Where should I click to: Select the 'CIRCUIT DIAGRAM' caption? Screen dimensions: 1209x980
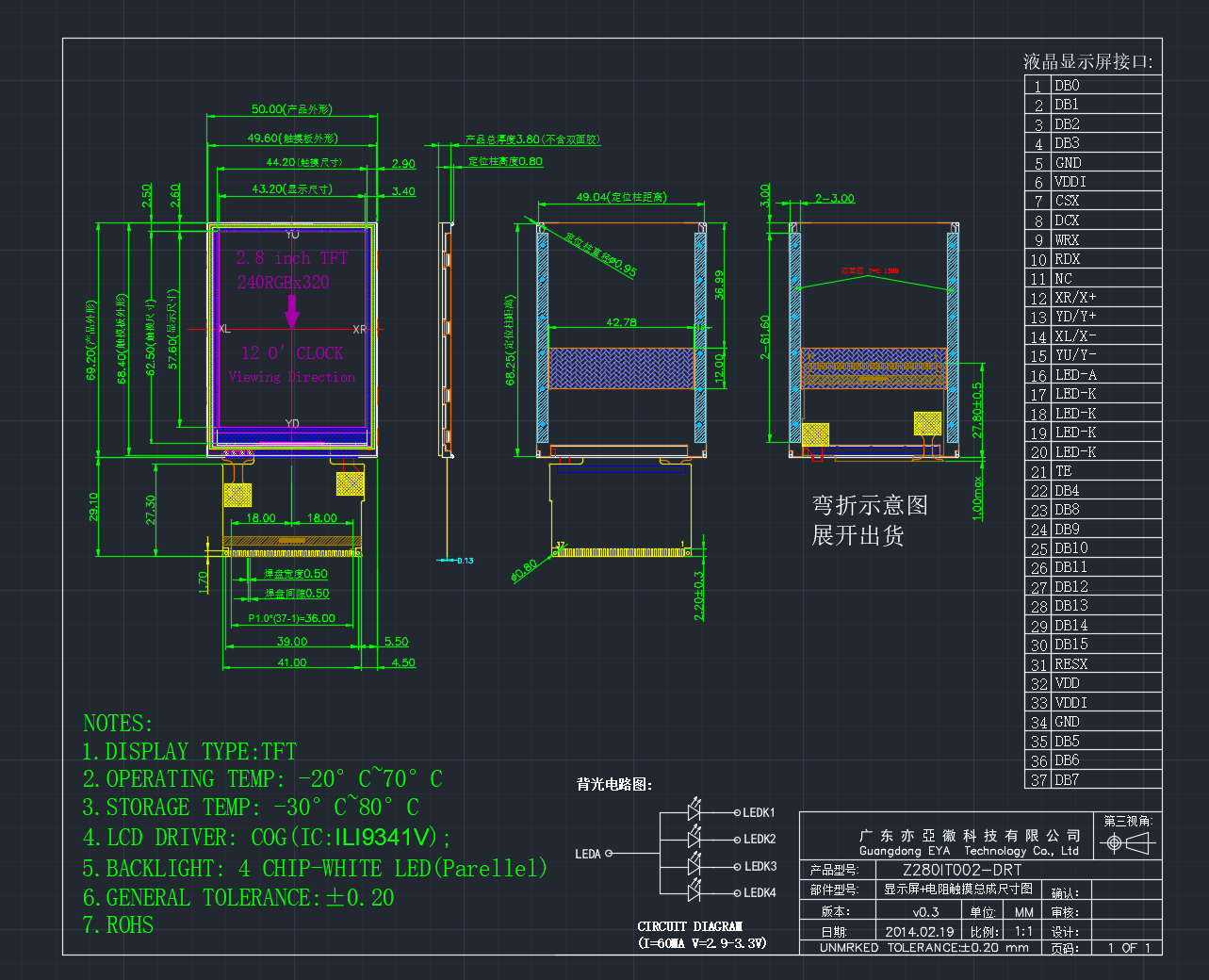coord(690,926)
